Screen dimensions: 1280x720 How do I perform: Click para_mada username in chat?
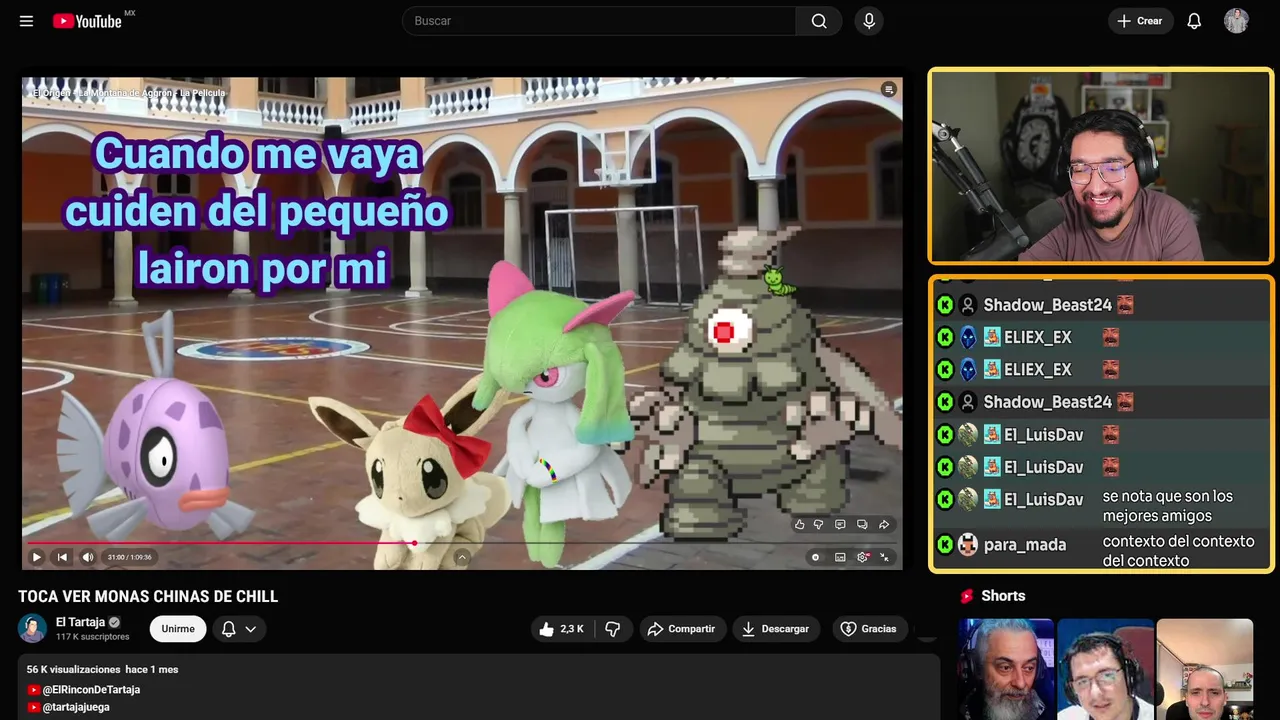(1024, 545)
